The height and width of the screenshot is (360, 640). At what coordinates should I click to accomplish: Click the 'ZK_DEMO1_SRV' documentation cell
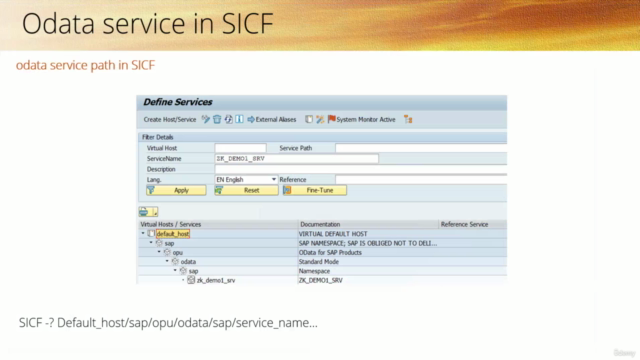(x=320, y=280)
